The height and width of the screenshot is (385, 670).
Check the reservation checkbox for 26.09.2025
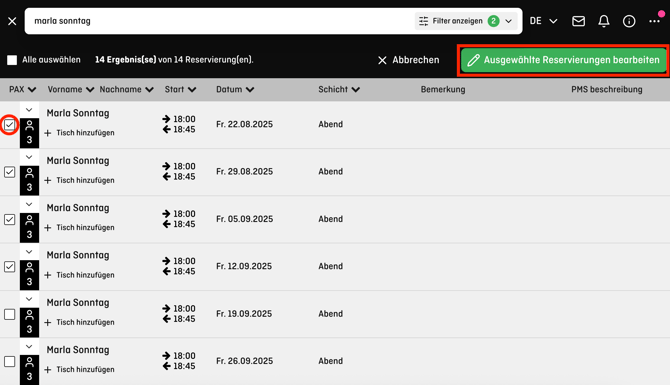pyautogui.click(x=9, y=361)
